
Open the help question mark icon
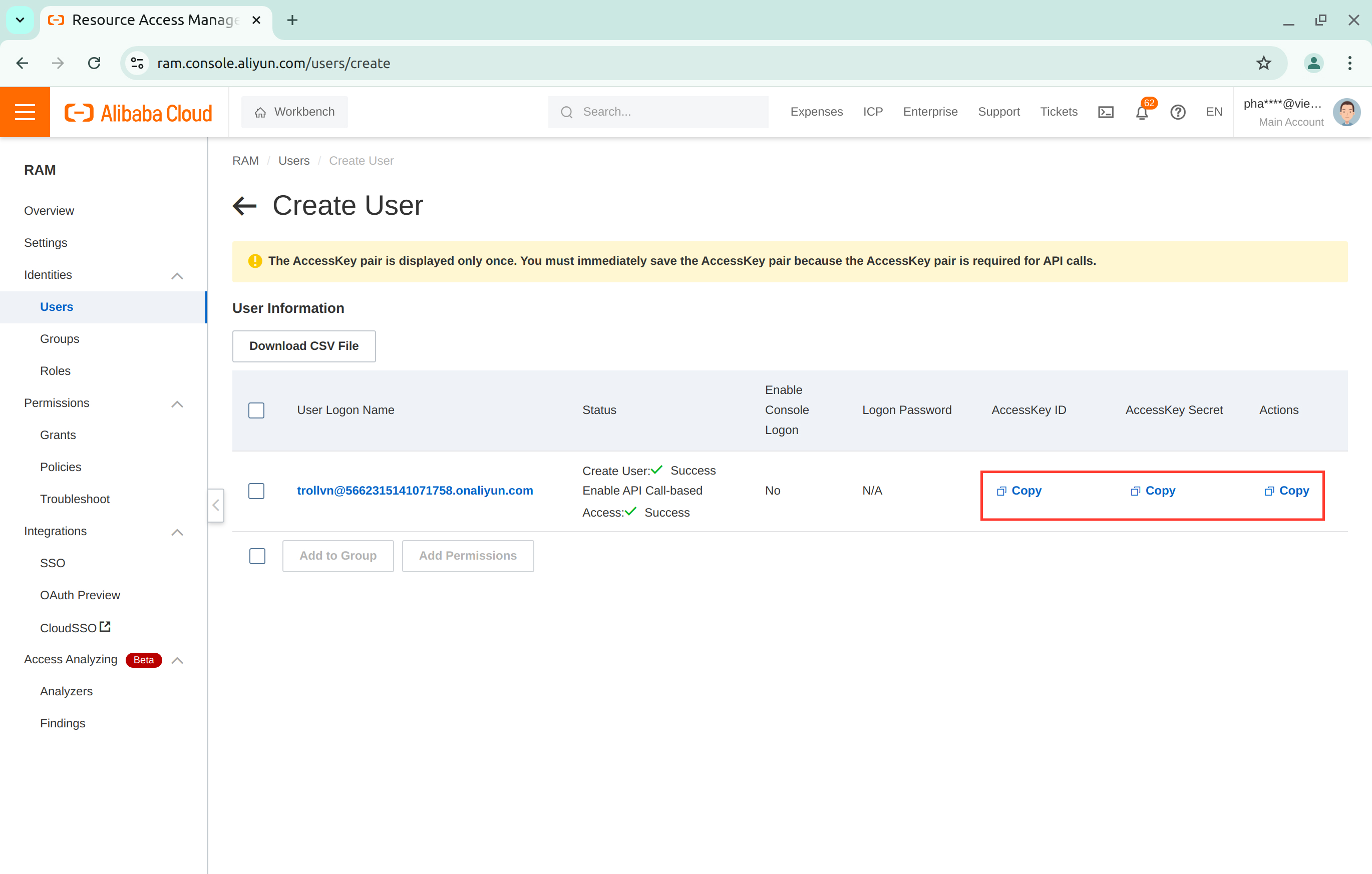click(x=1178, y=112)
